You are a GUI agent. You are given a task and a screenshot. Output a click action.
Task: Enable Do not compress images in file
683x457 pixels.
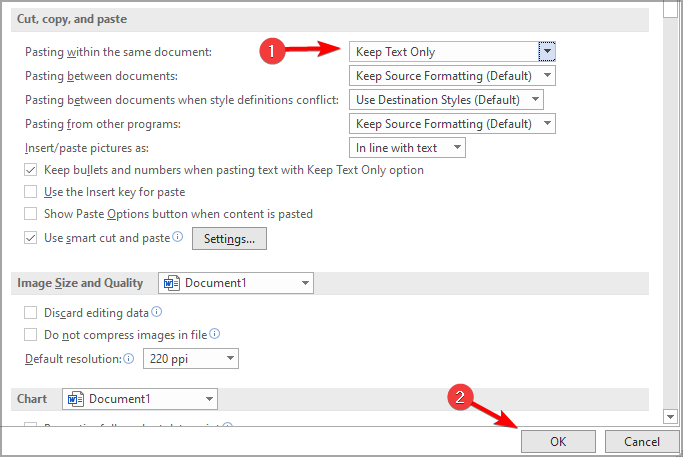[31, 335]
